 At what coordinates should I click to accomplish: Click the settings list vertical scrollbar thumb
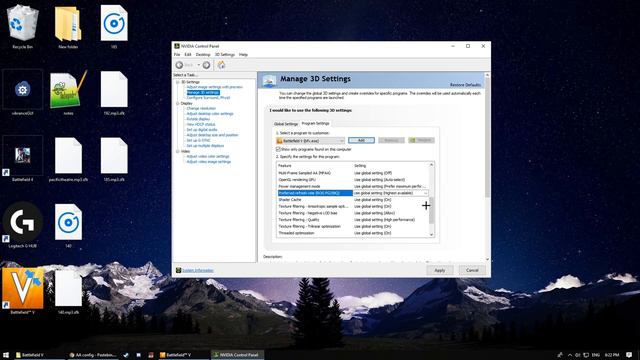point(431,210)
